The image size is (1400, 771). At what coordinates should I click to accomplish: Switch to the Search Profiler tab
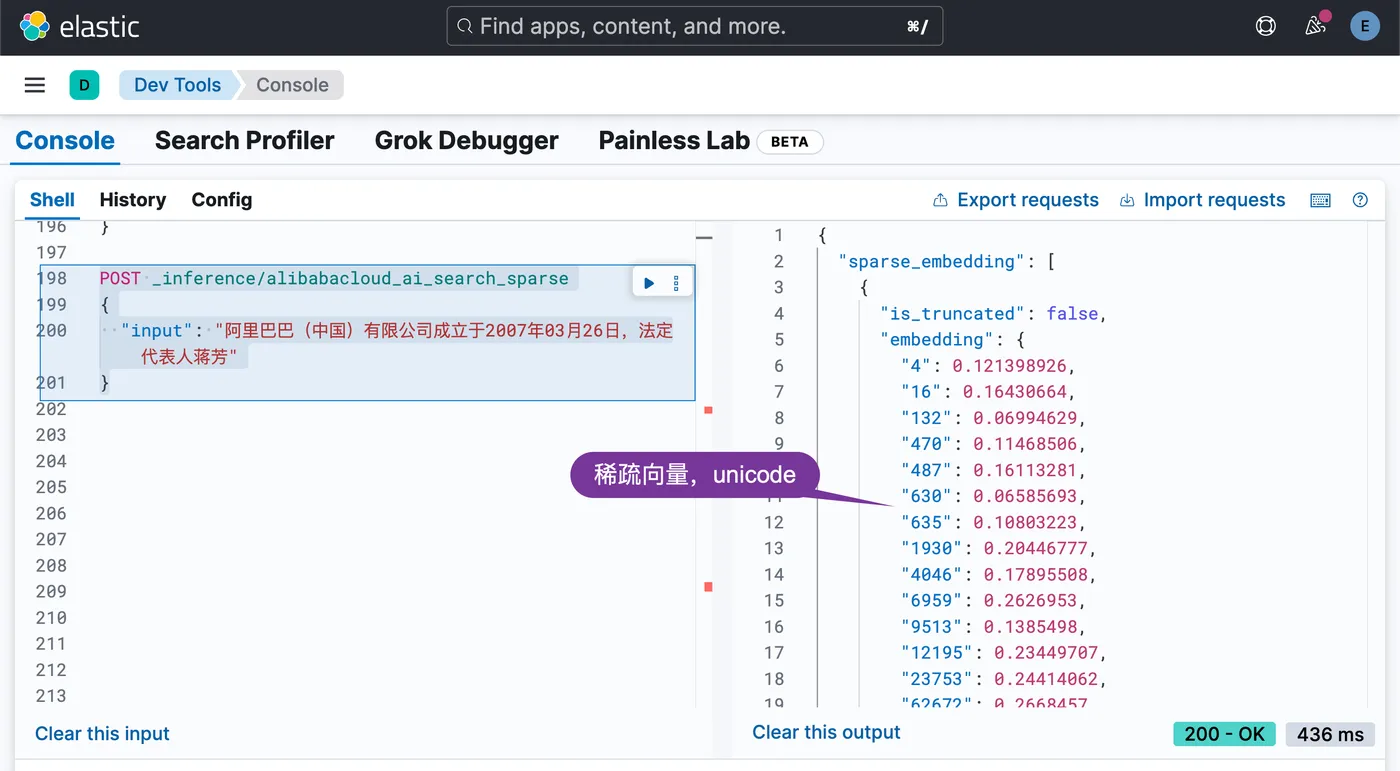(x=244, y=141)
